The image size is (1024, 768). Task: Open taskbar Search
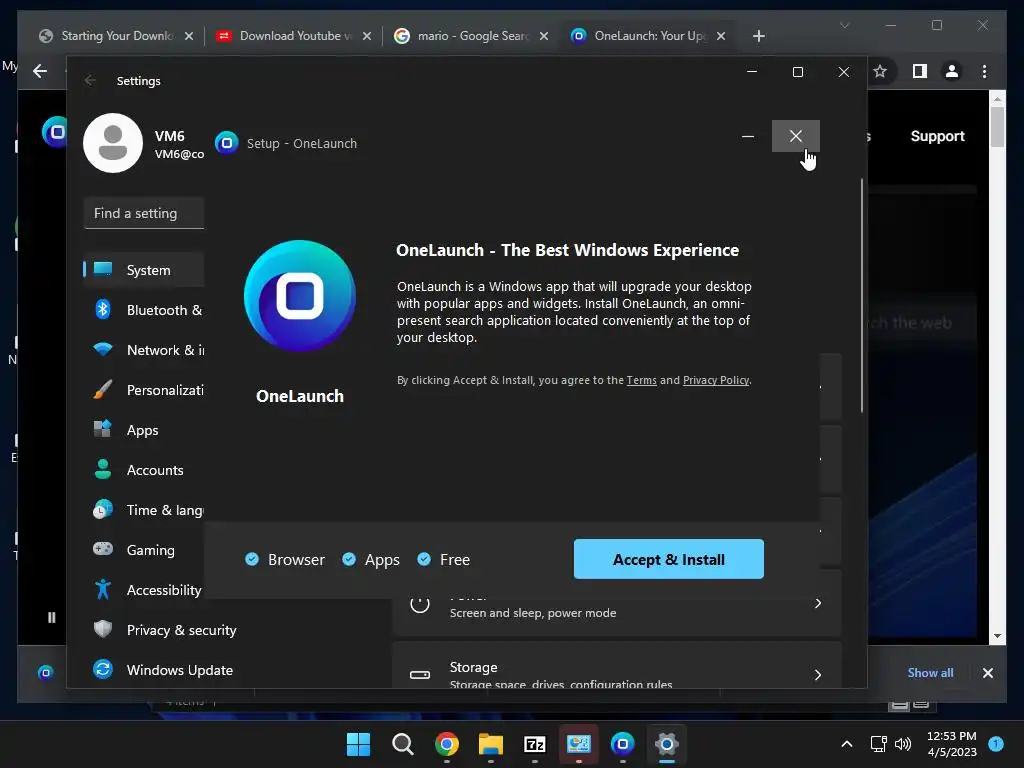tap(402, 744)
